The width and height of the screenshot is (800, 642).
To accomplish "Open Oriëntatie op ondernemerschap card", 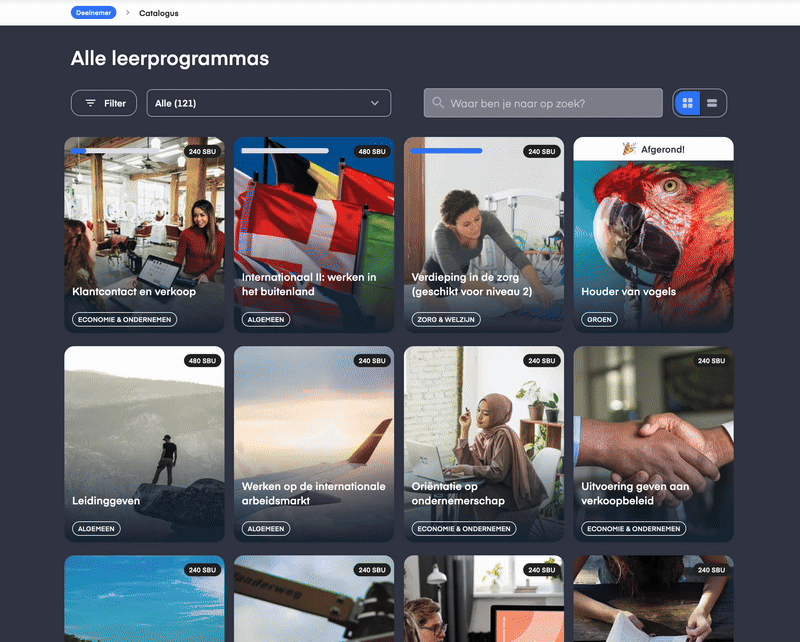I will coord(484,444).
